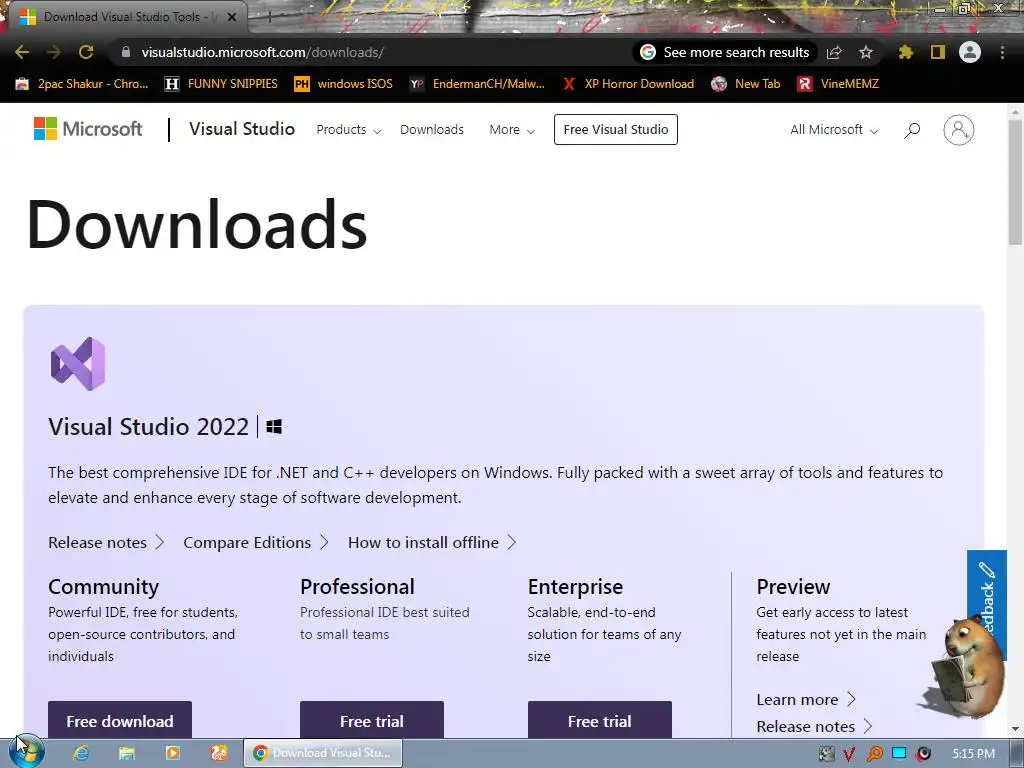
Task: Open the EndermanCH/Malw... bookmark
Action: pyautogui.click(x=477, y=84)
